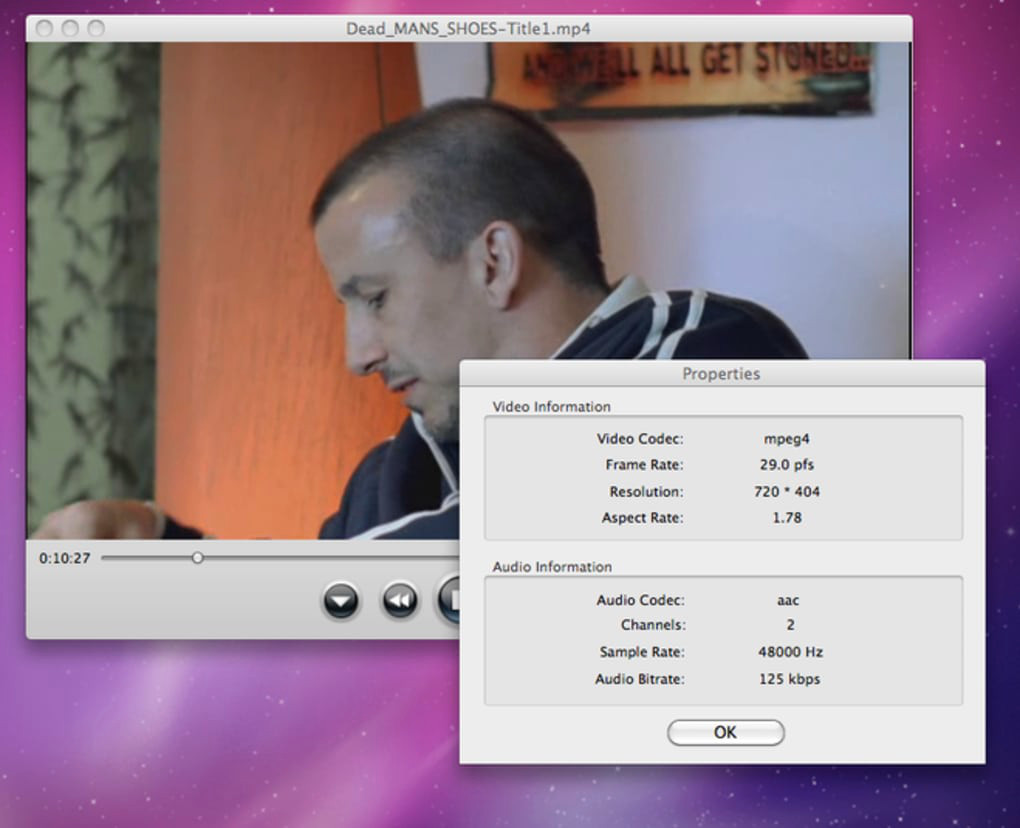1020x828 pixels.
Task: Click the Channels value 2
Action: [x=790, y=625]
